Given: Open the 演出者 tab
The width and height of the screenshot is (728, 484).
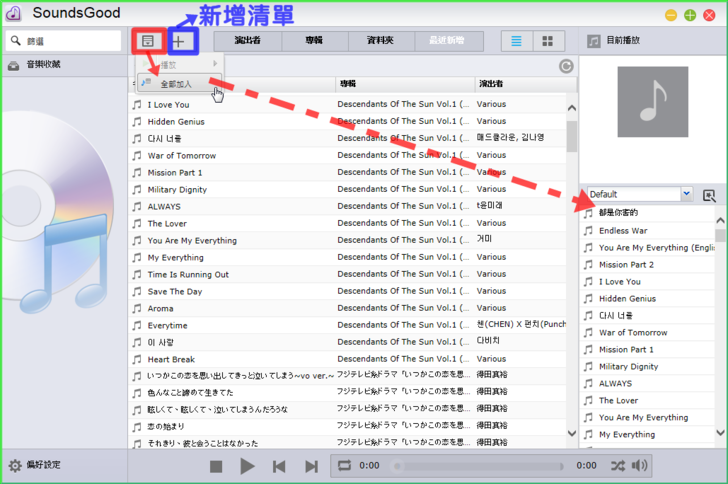Looking at the screenshot, I should (246, 41).
